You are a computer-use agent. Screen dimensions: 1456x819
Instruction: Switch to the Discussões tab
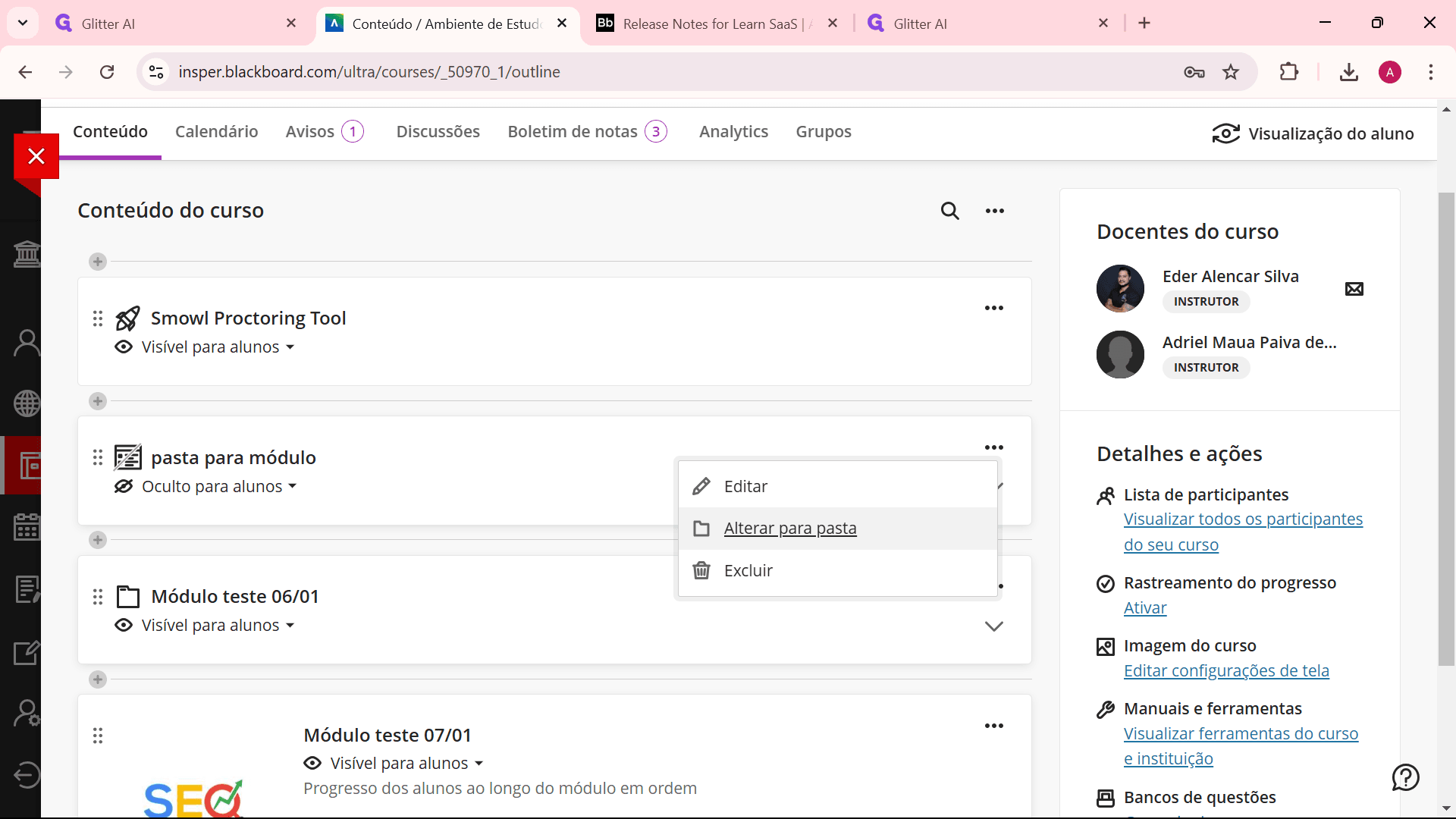click(438, 132)
